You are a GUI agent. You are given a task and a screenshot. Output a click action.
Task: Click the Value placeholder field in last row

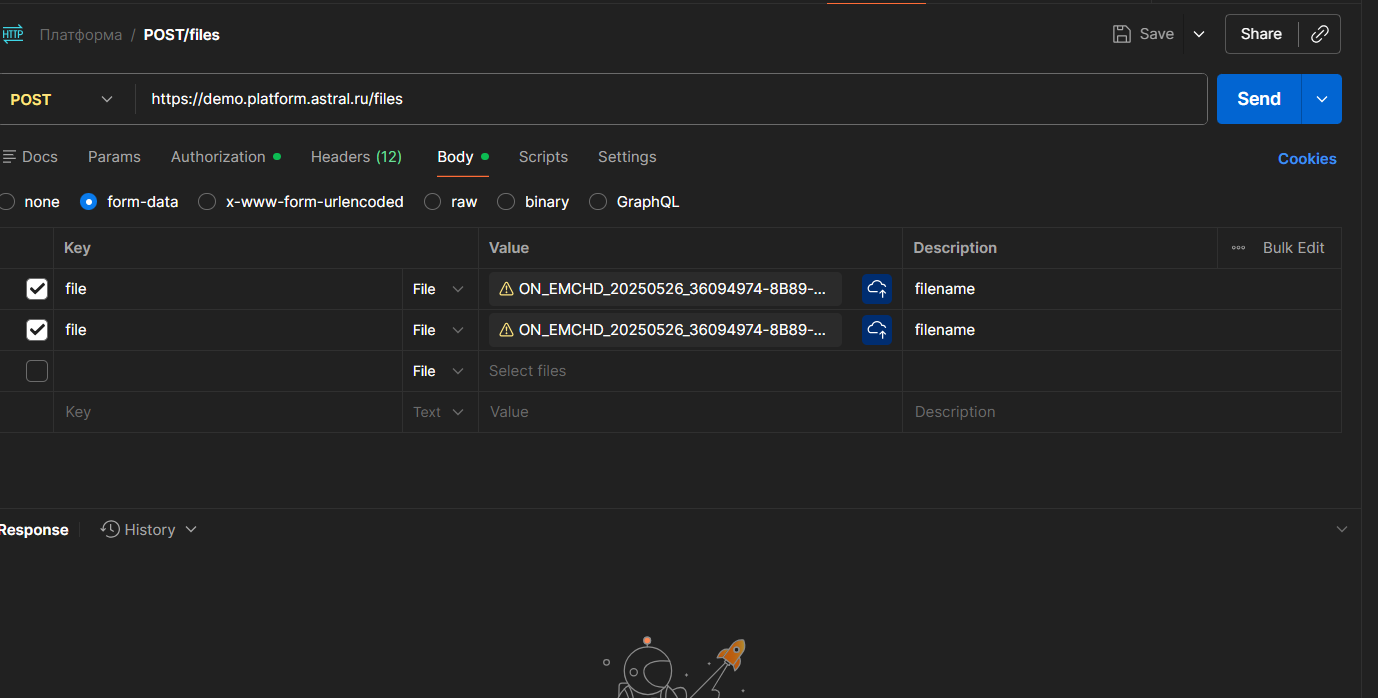pyautogui.click(x=690, y=412)
